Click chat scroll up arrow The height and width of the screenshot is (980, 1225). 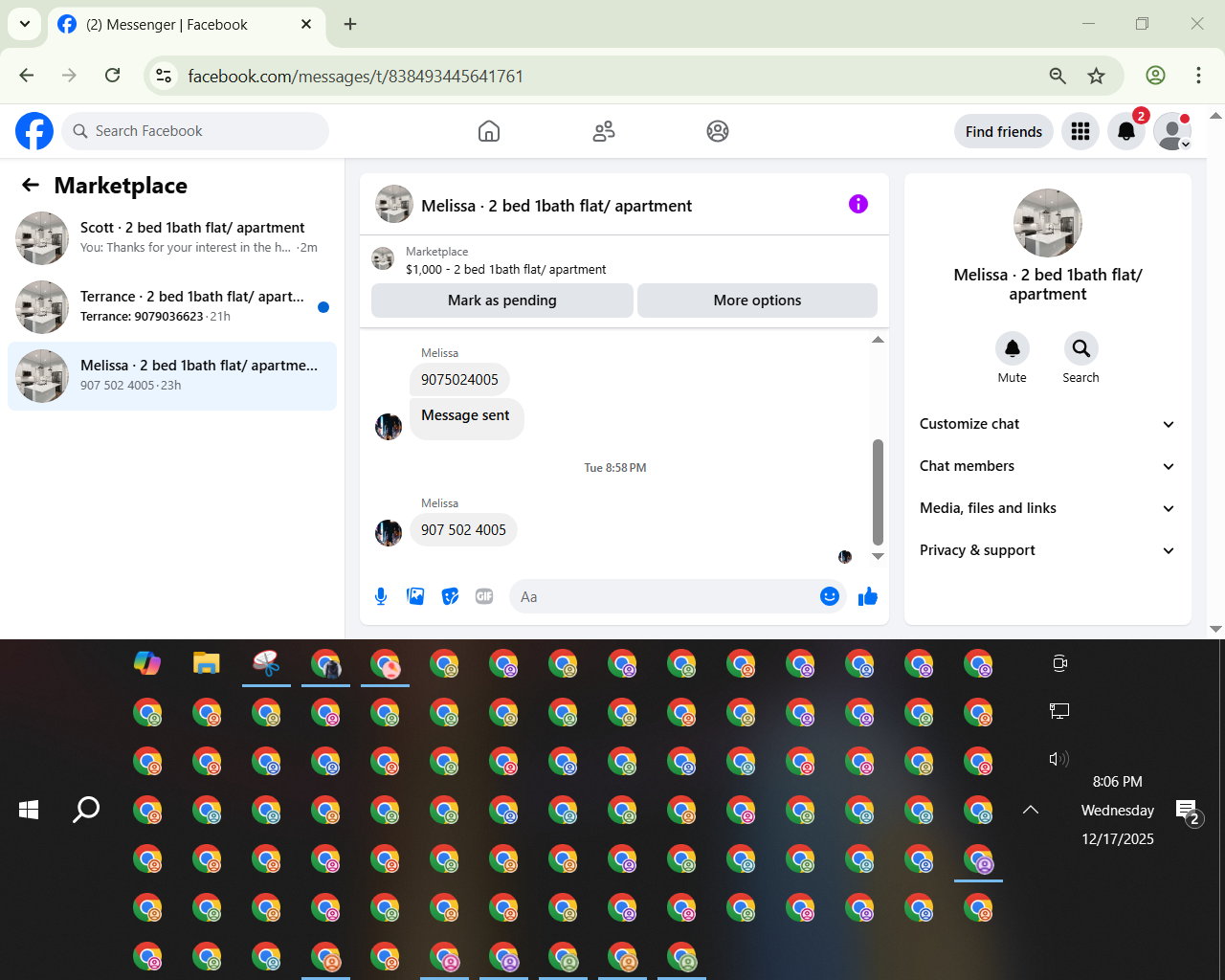[x=878, y=340]
